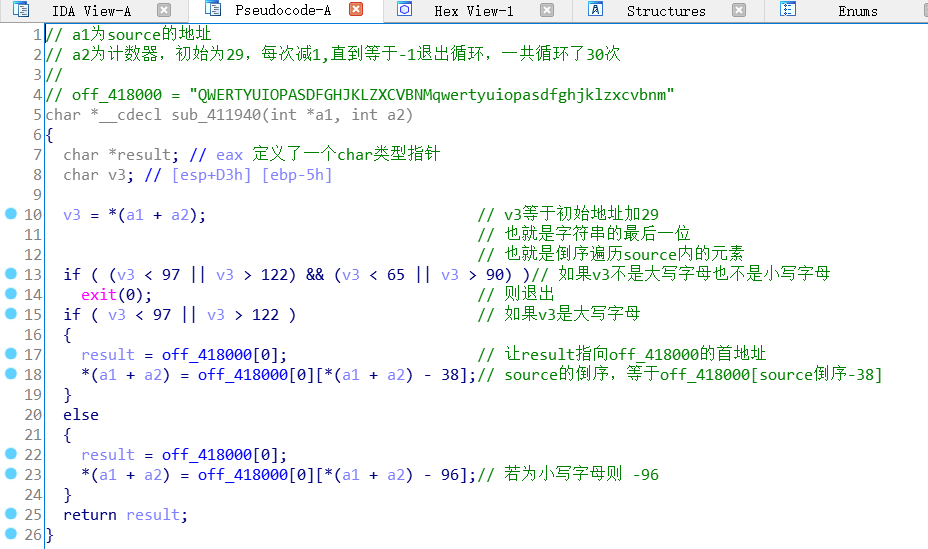Viewport: 928px width, 549px height.
Task: Click the Pseudocode-A tab icon
Action: [x=212, y=8]
